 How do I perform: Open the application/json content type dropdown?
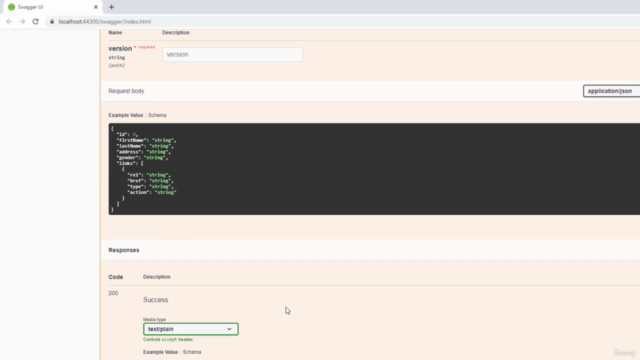pyautogui.click(x=611, y=91)
